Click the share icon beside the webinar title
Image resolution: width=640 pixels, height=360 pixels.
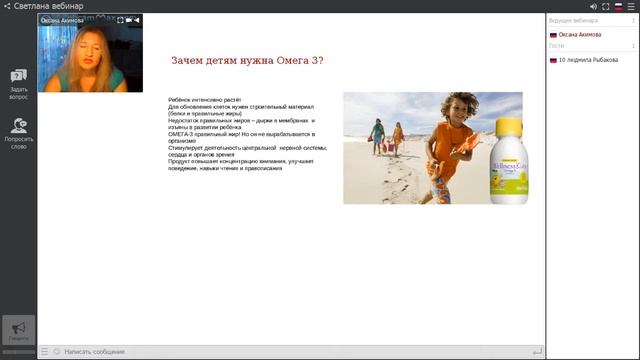point(7,6)
